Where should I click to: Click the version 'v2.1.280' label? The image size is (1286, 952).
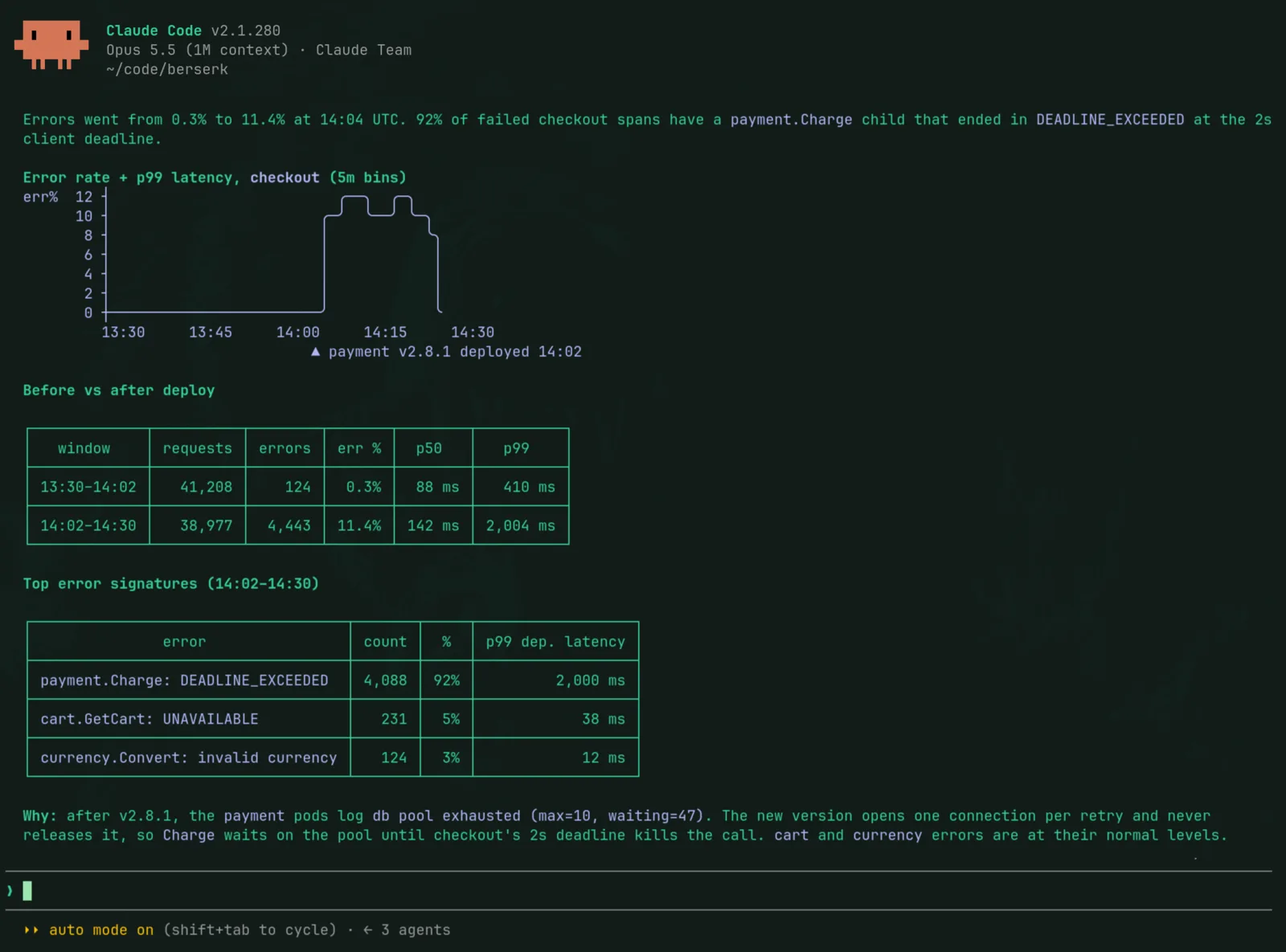[x=246, y=31]
